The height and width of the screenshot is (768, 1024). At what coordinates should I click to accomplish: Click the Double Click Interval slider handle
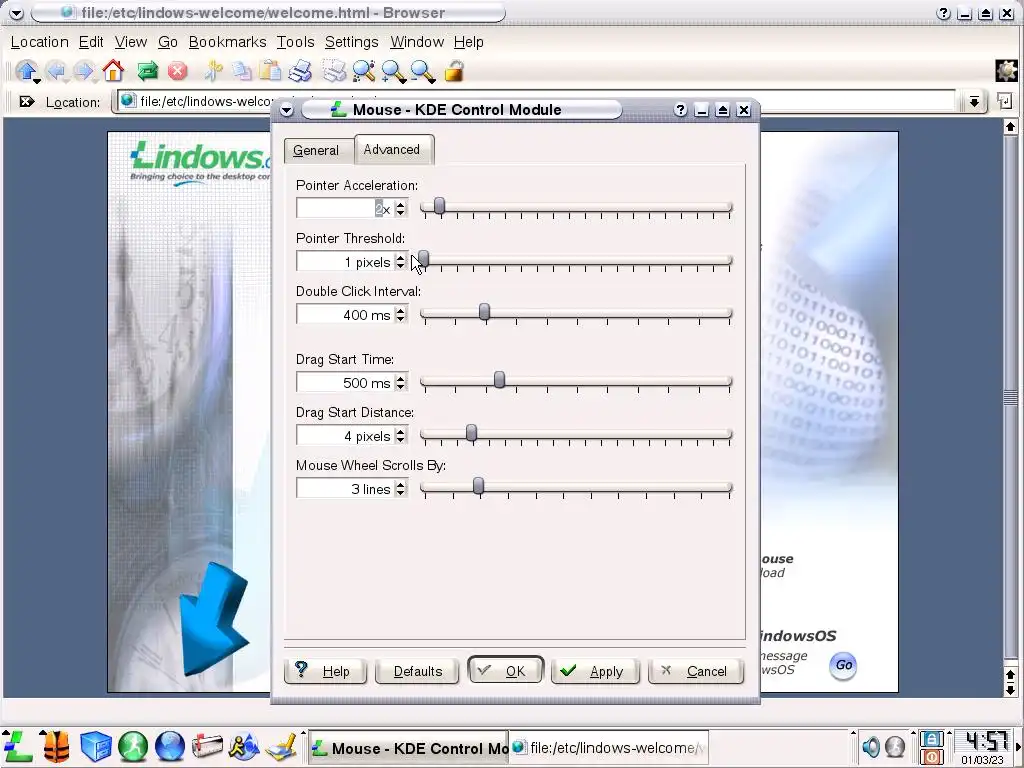484,312
